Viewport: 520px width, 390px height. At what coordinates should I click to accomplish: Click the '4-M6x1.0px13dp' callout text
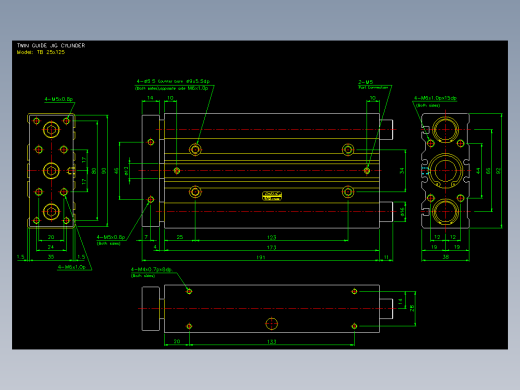(435, 98)
